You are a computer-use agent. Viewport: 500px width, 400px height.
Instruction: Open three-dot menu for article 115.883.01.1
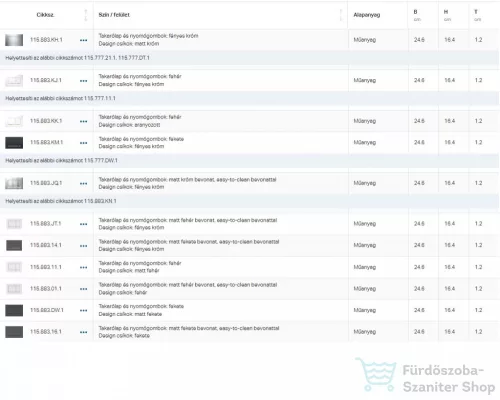pos(83,289)
